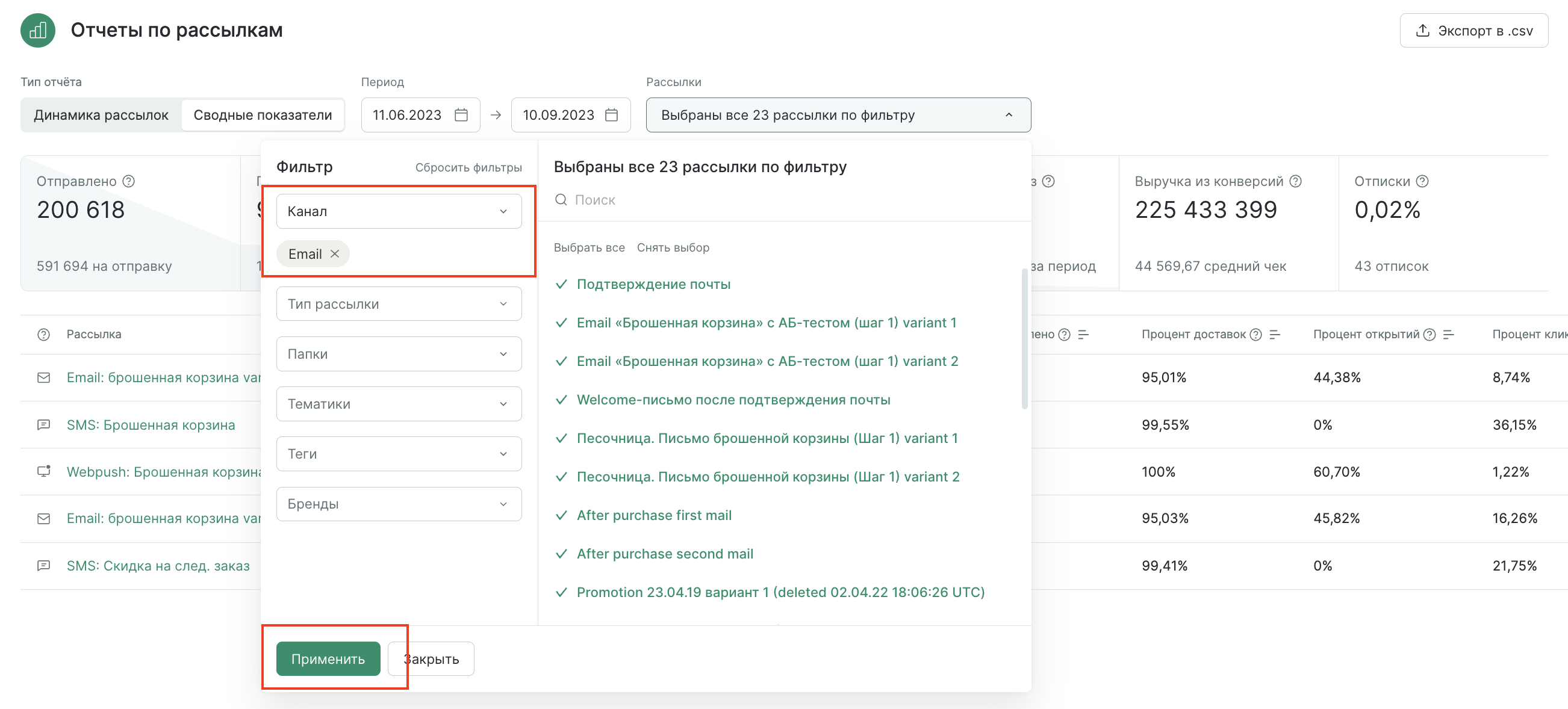Click the export upload icon
Viewport: 1568px width, 709px height.
point(1422,31)
